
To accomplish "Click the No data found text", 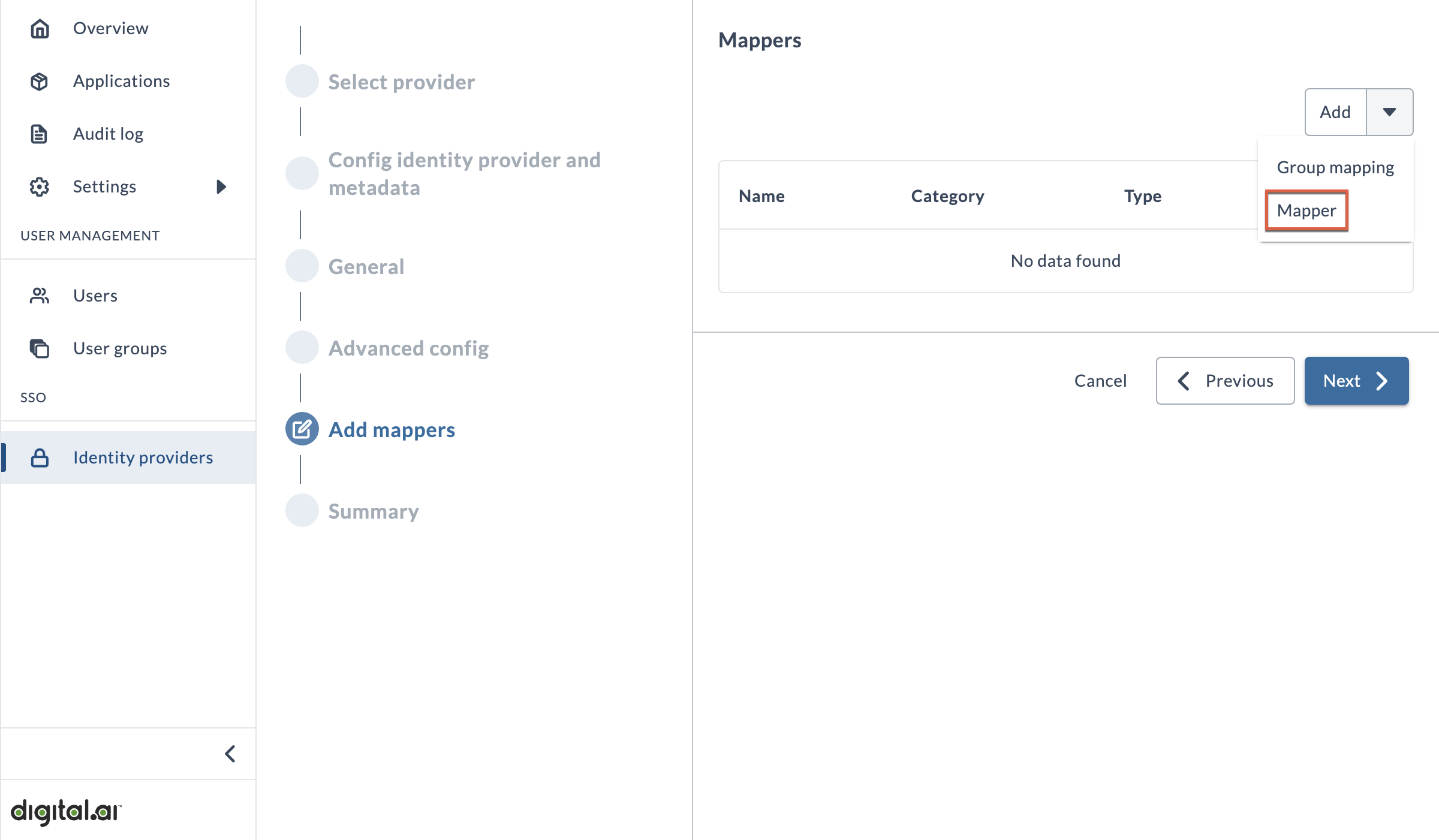I will coord(1065,261).
